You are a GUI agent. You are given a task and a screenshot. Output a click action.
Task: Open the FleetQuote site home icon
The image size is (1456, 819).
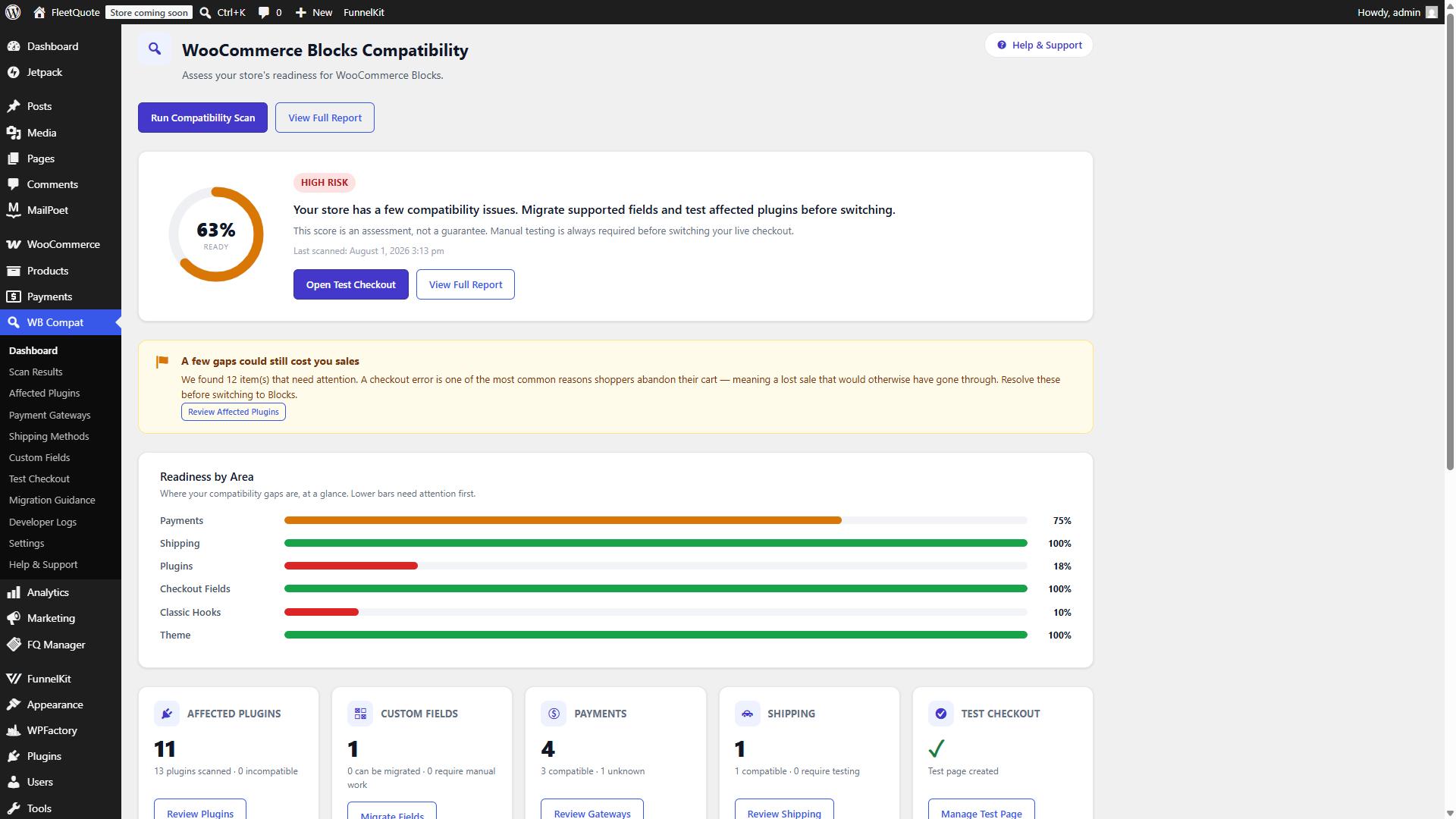point(39,12)
